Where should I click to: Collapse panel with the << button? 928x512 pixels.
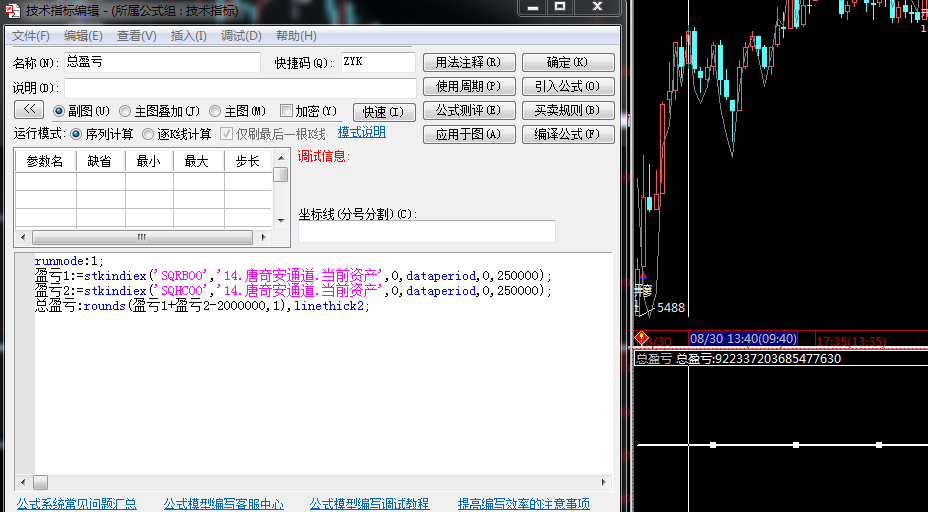click(x=29, y=110)
